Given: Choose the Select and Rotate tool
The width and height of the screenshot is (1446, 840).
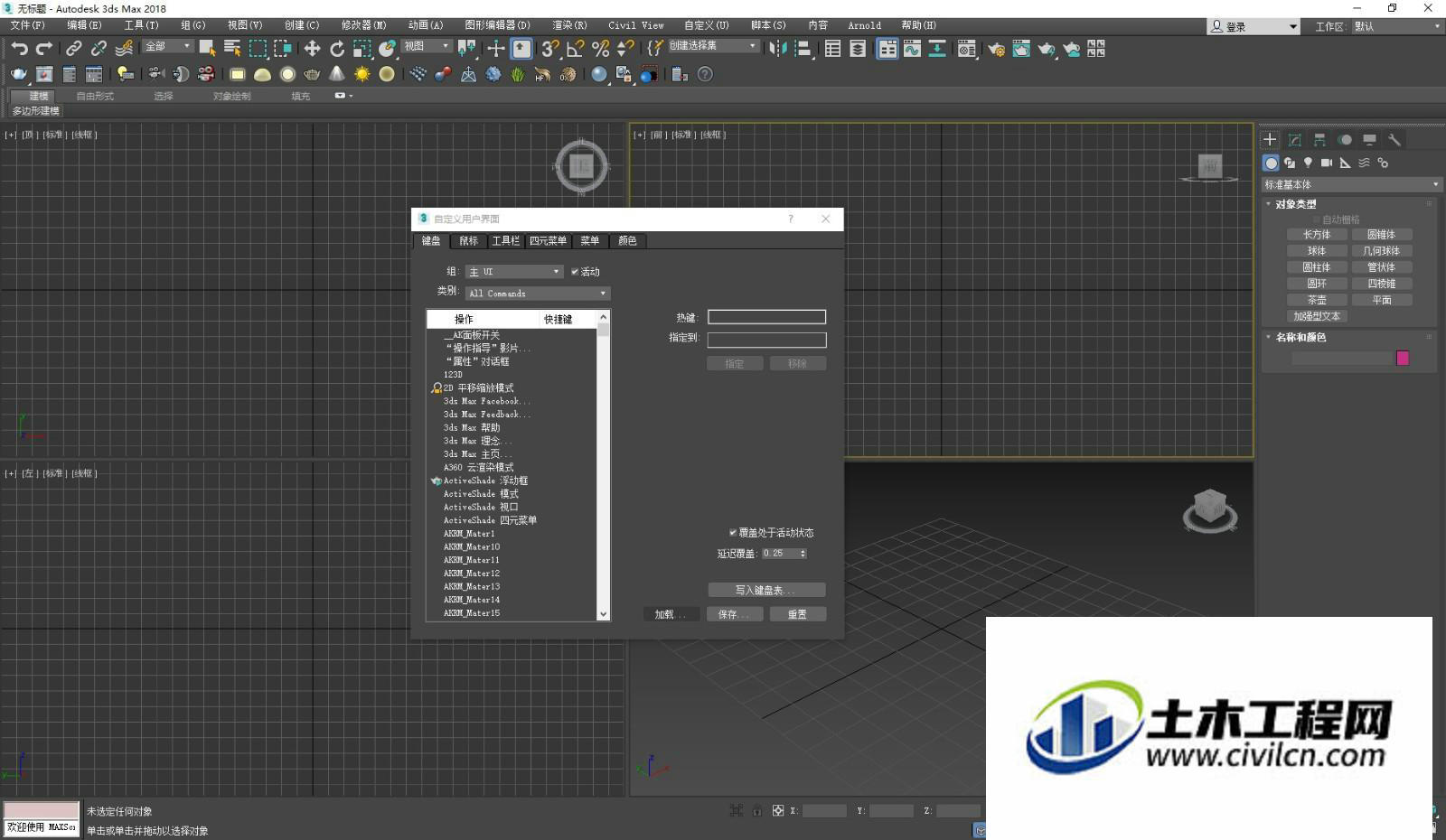Looking at the screenshot, I should (337, 49).
